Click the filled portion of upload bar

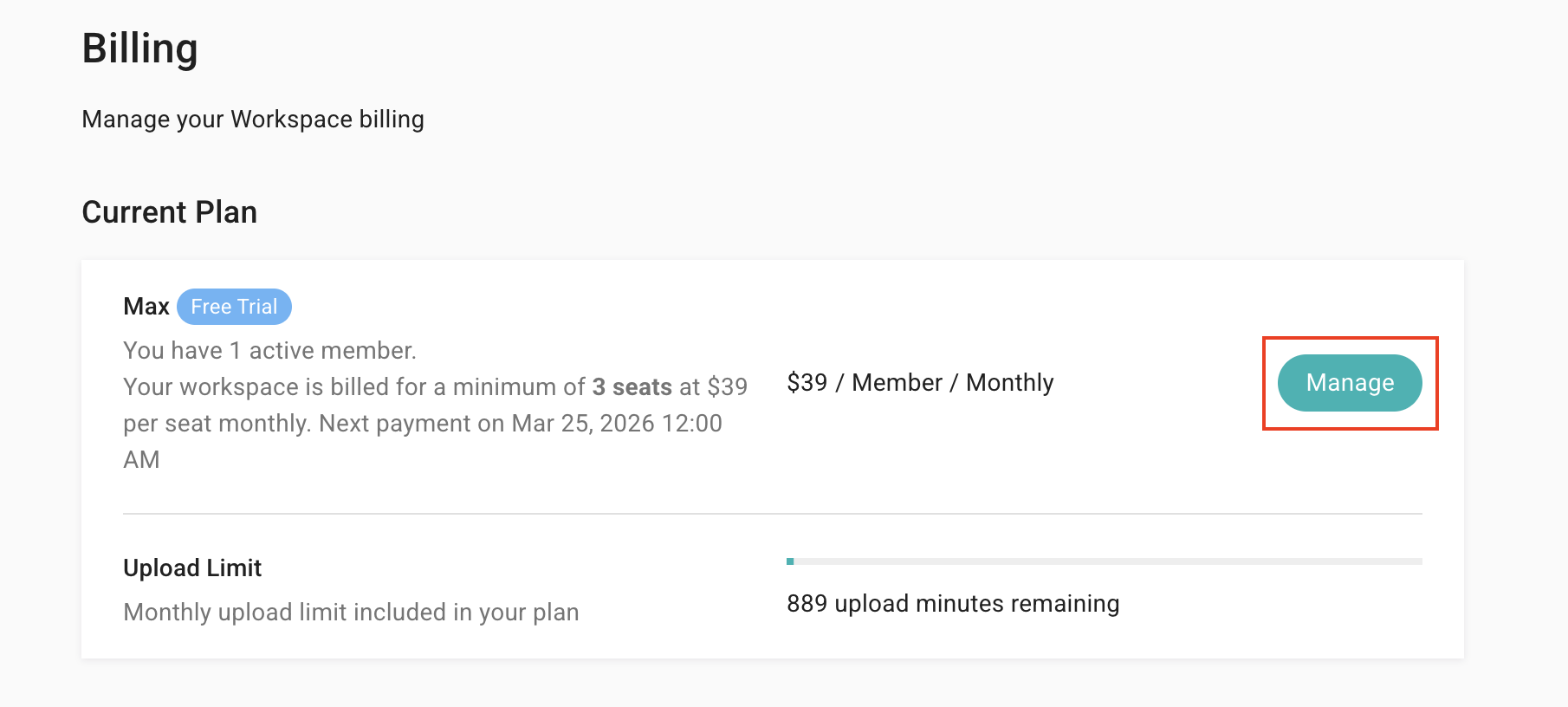click(790, 561)
